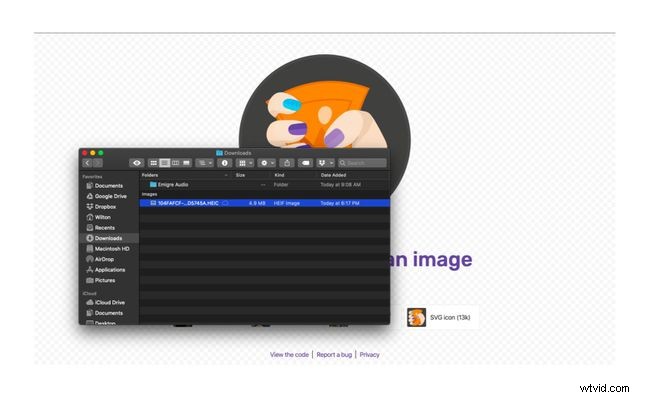Viewport: 650px width, 398px height.
Task: Click the Finder Search field
Action: point(362,163)
